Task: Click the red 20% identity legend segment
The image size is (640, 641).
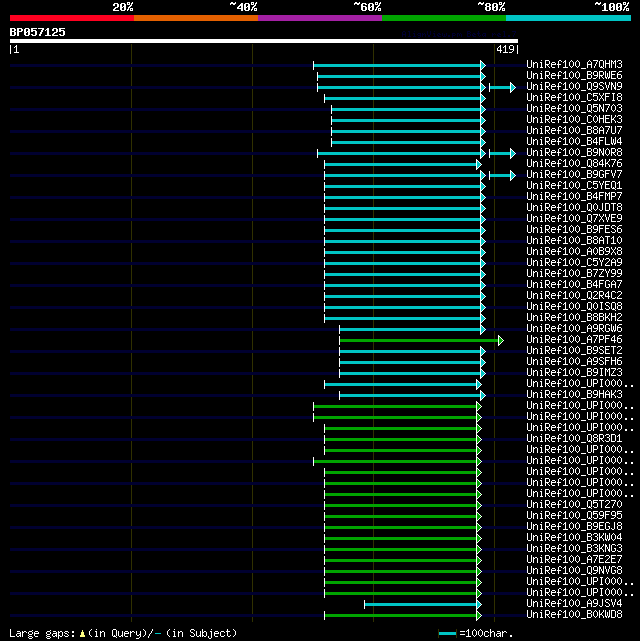Action: [72, 18]
